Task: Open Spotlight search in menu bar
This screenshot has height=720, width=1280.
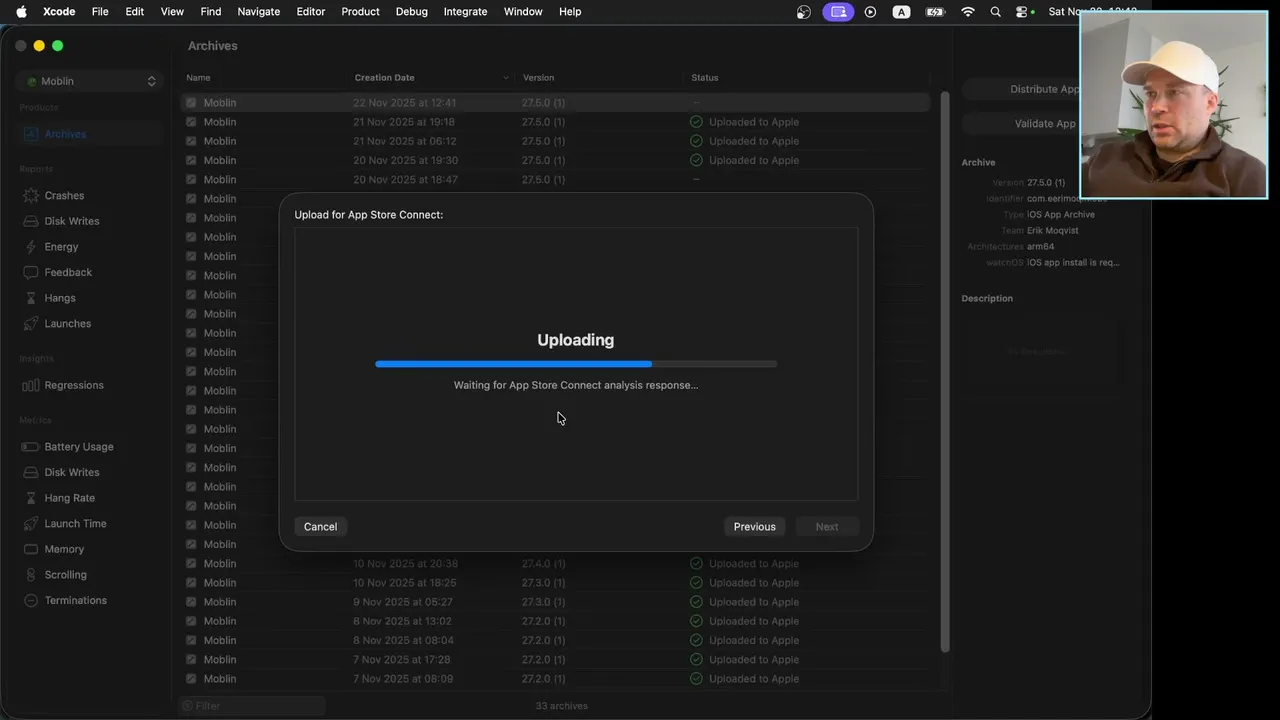Action: (995, 12)
